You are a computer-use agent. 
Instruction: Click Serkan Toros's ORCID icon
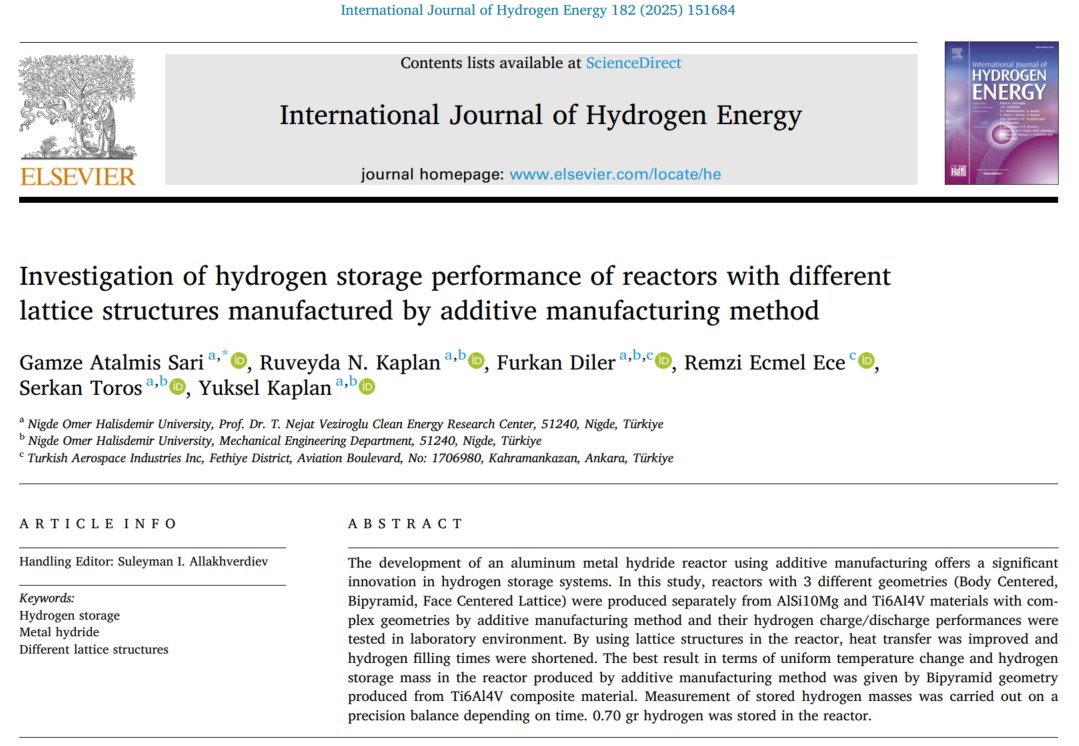pos(178,386)
